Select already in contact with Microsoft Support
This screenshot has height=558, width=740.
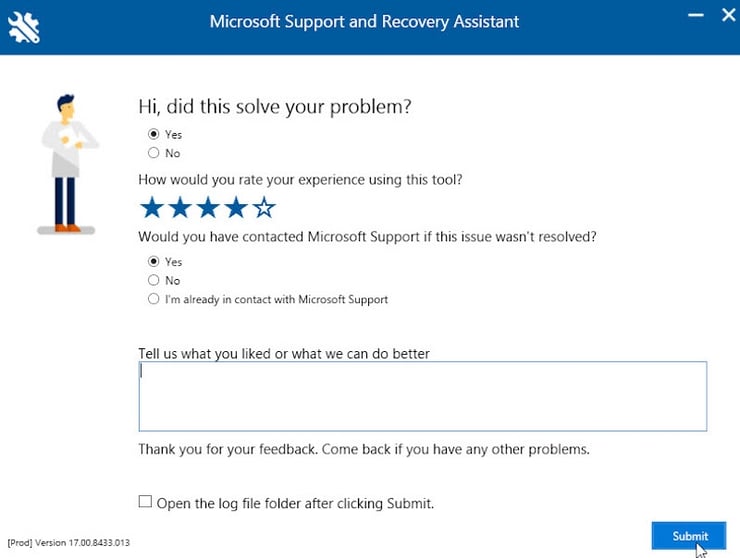tap(154, 299)
